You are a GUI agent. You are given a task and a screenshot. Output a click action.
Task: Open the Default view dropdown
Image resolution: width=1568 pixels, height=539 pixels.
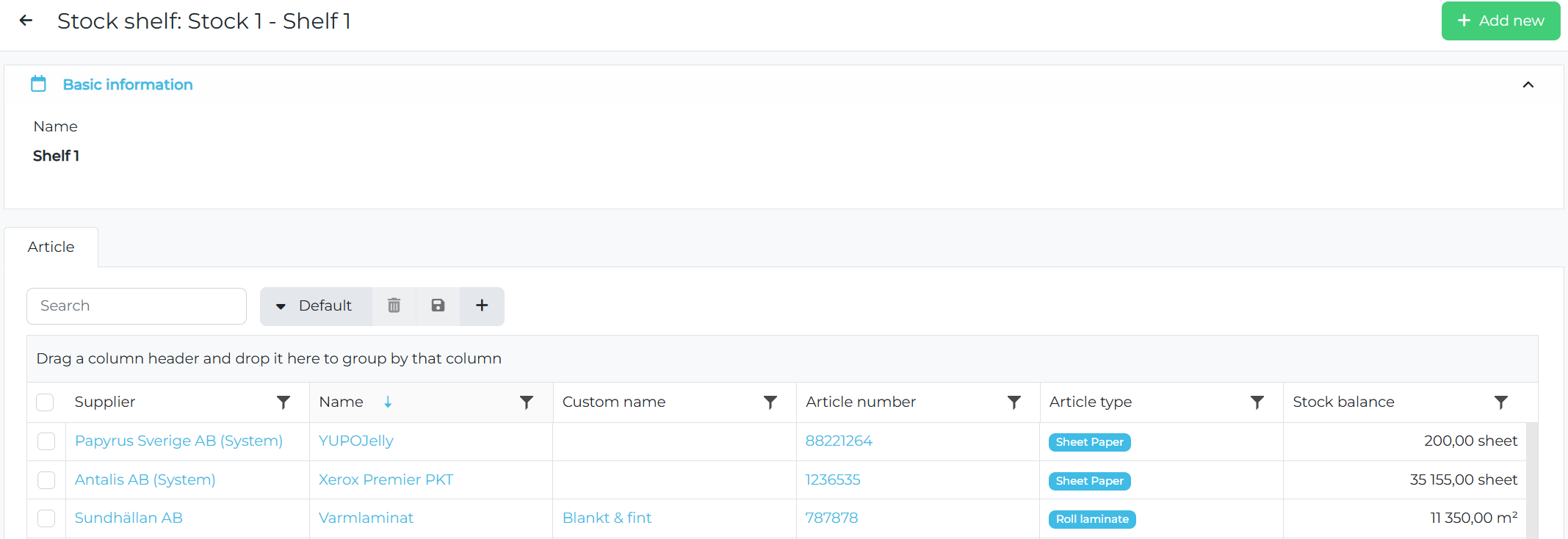316,305
